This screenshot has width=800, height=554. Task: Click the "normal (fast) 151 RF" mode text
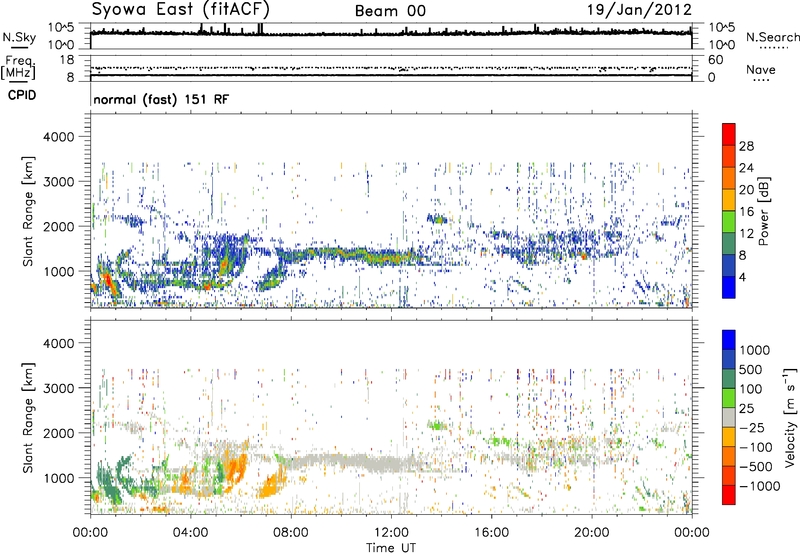(x=161, y=99)
